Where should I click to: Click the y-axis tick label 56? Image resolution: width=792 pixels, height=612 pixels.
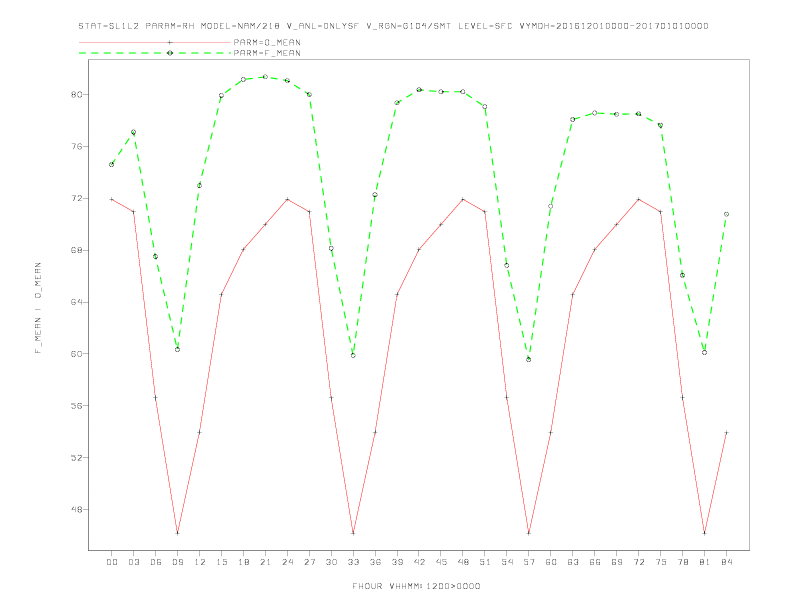[77, 405]
